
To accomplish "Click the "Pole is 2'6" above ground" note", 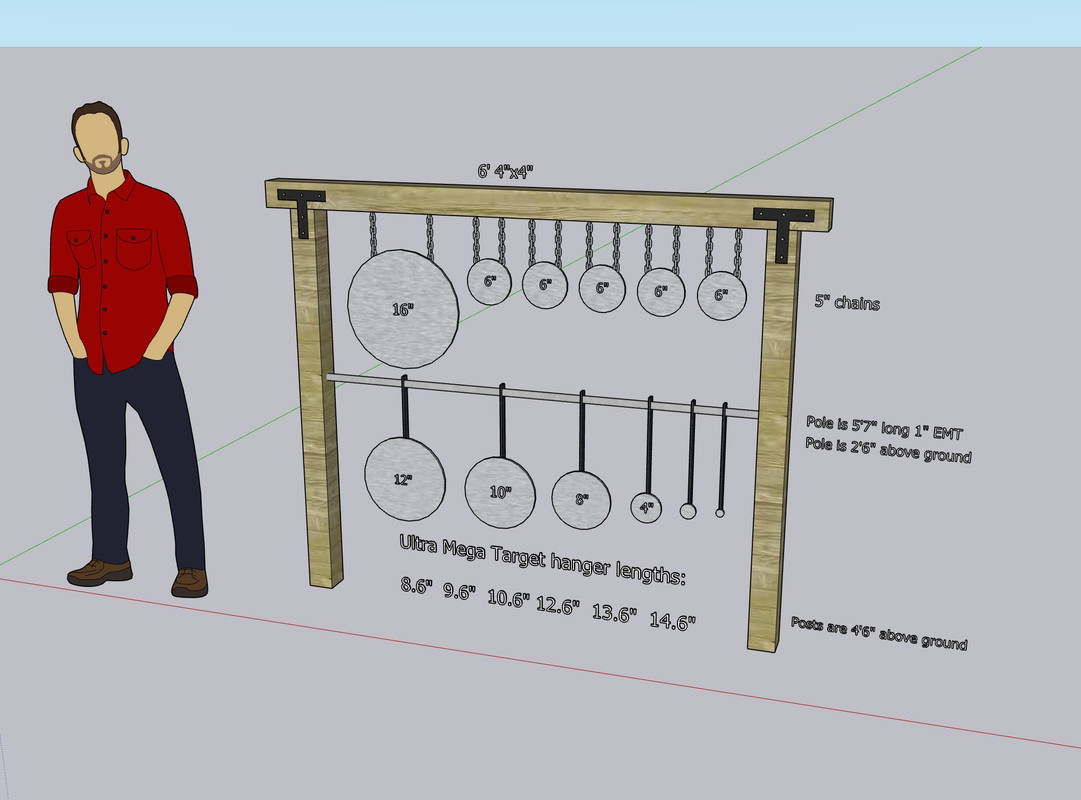I will [x=888, y=450].
